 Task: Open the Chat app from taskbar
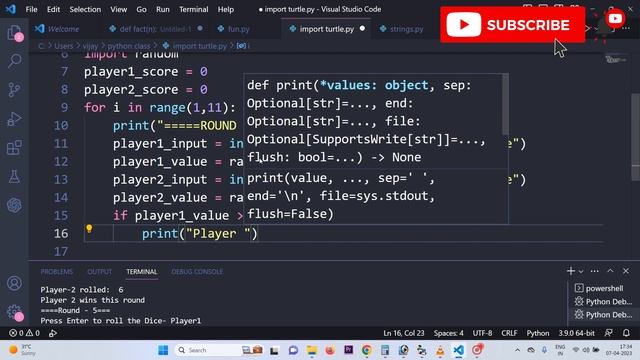click(x=293, y=350)
